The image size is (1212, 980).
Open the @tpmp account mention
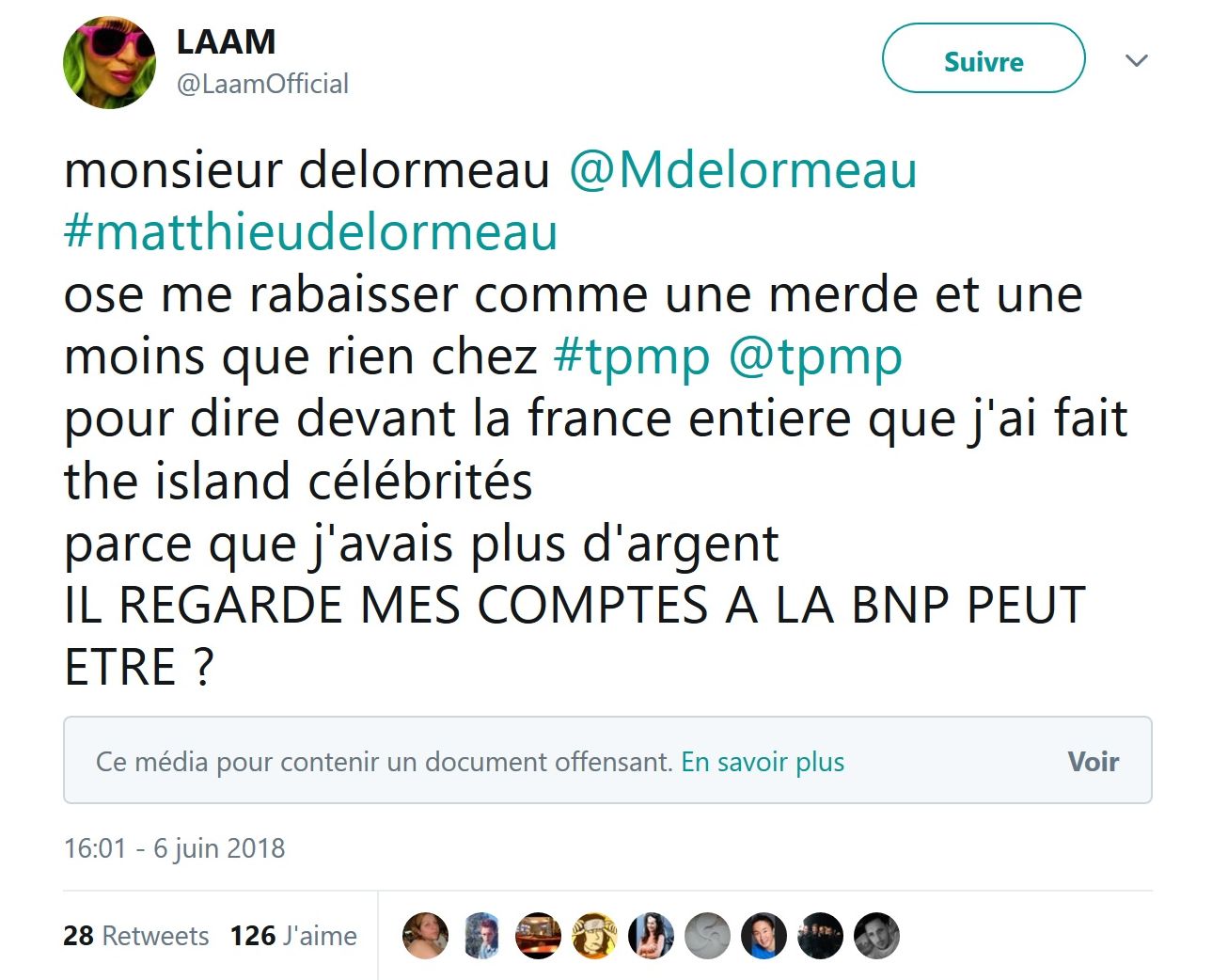815,357
